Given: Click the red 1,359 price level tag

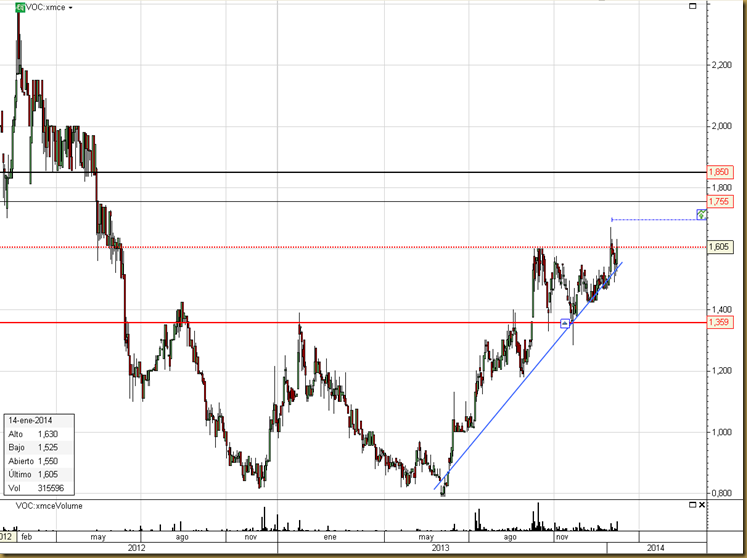Looking at the screenshot, I should click(719, 323).
